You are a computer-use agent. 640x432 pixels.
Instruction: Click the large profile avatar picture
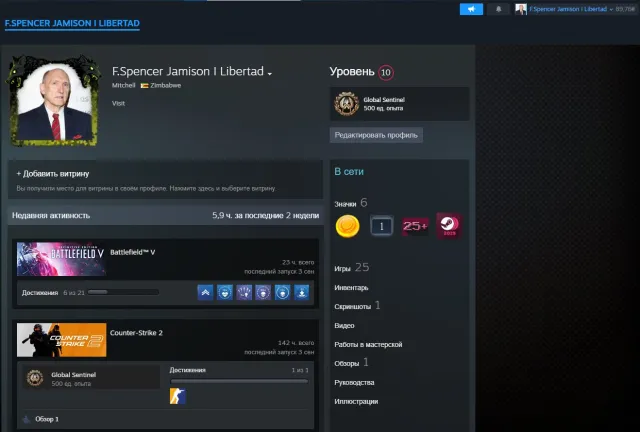click(x=54, y=102)
